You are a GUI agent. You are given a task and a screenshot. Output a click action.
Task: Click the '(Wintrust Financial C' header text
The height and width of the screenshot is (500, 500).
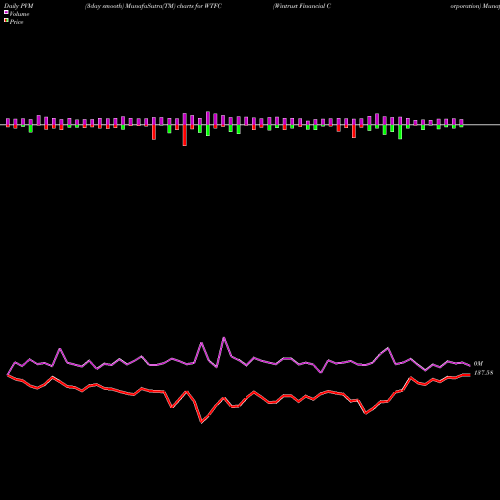click(x=302, y=6)
